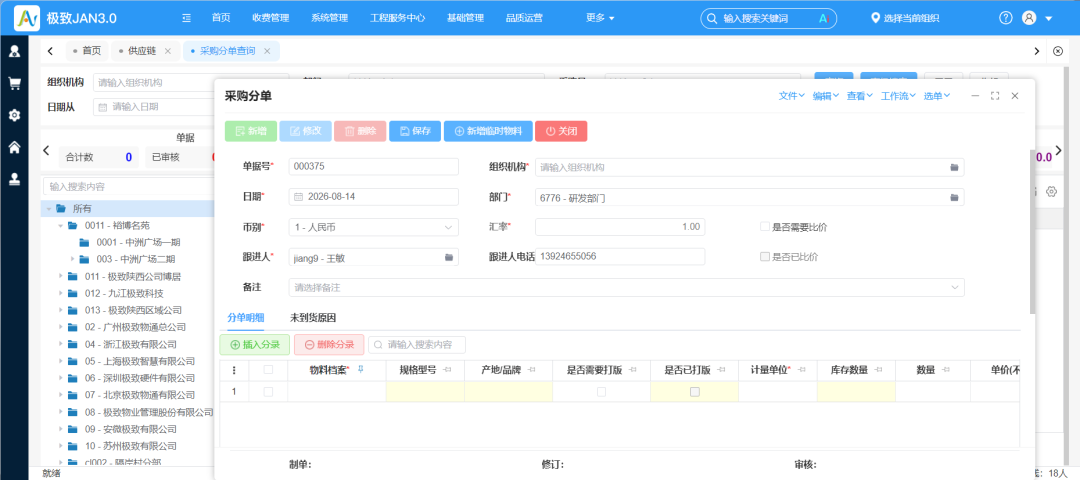
Task: Click the pin icon on 产地/品牌 column
Action: click(531, 371)
